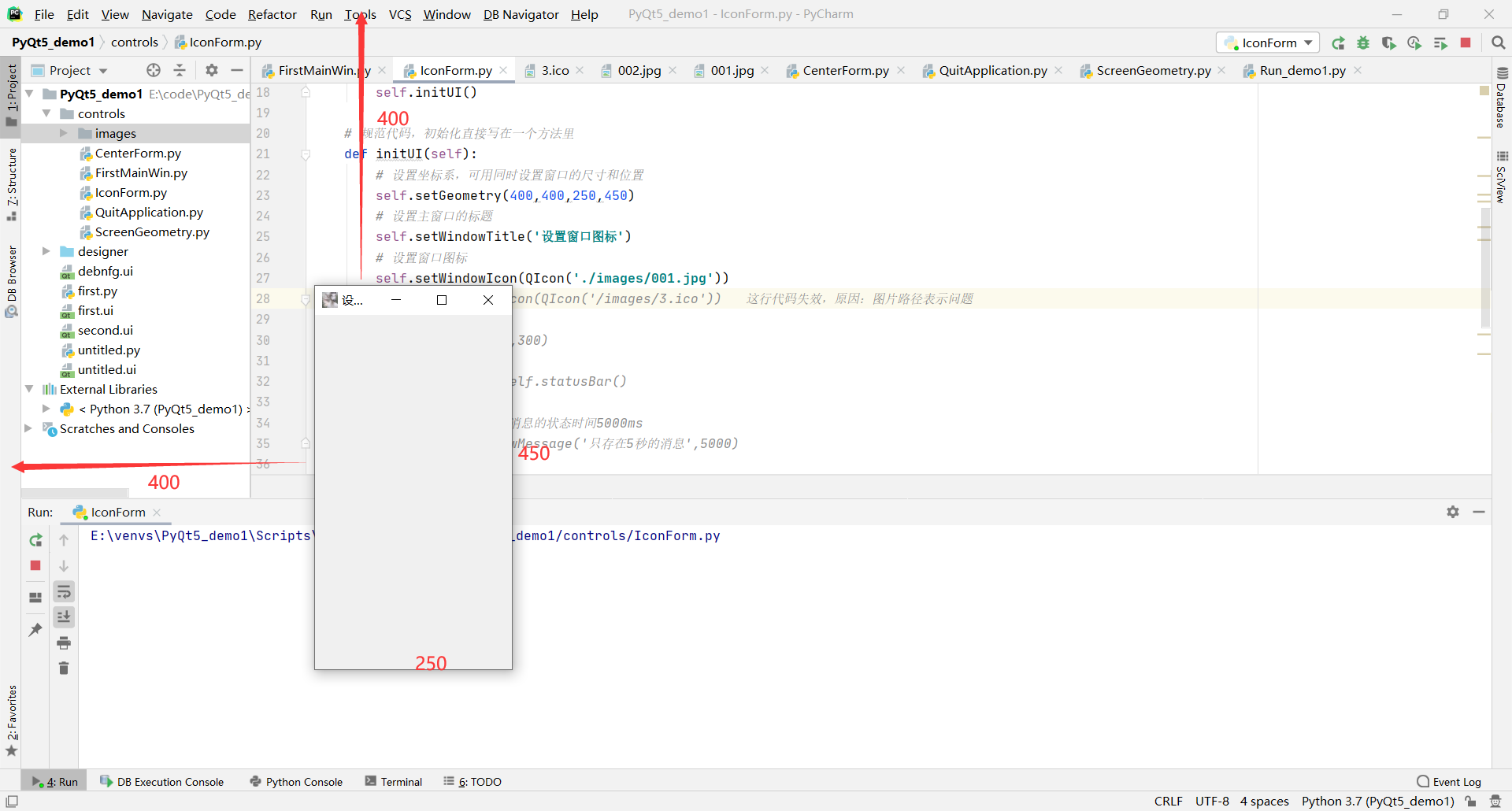Click the concurrent run list icon in toolbar
1512x811 pixels.
[x=1440, y=43]
